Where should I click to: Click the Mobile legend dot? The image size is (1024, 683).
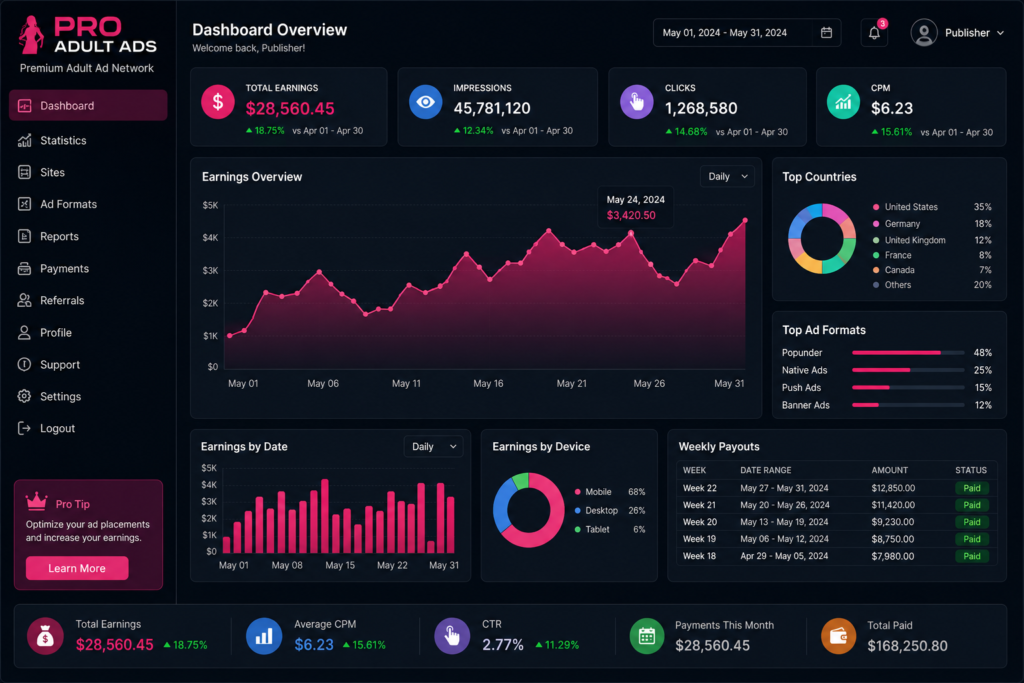[x=577, y=492]
